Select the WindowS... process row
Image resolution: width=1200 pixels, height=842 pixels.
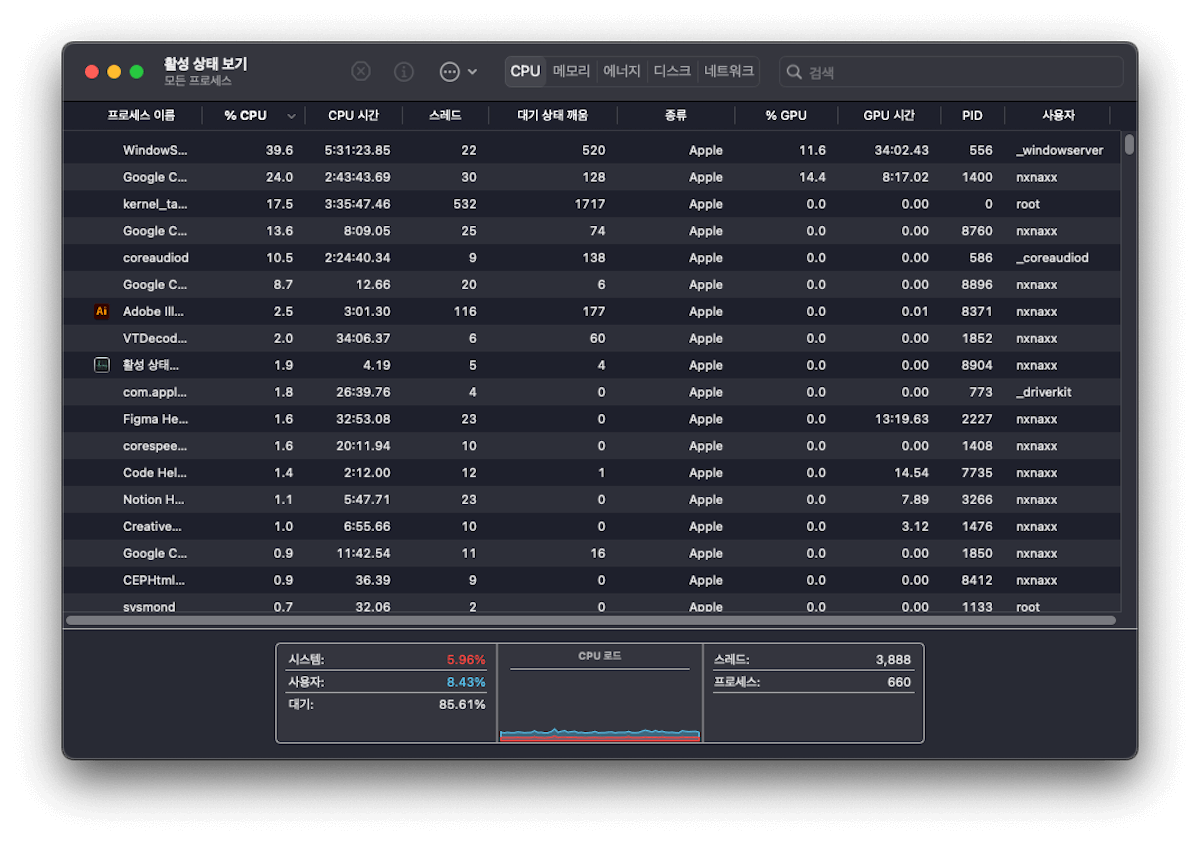pos(592,150)
